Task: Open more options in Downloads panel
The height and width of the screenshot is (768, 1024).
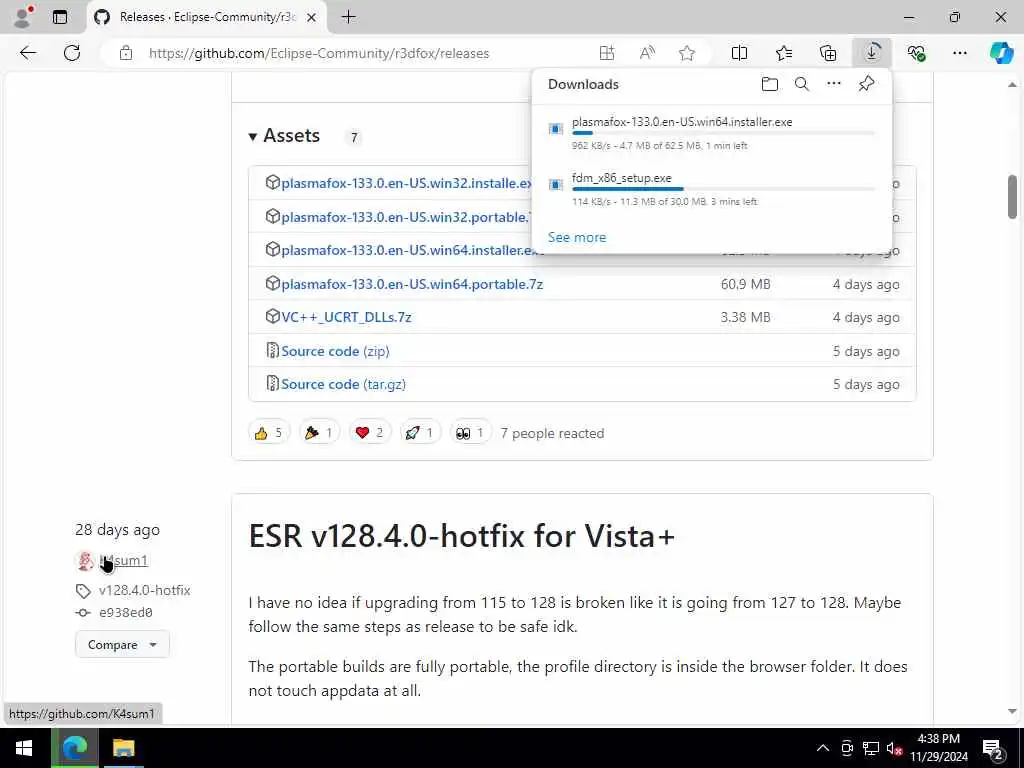Action: pos(834,84)
